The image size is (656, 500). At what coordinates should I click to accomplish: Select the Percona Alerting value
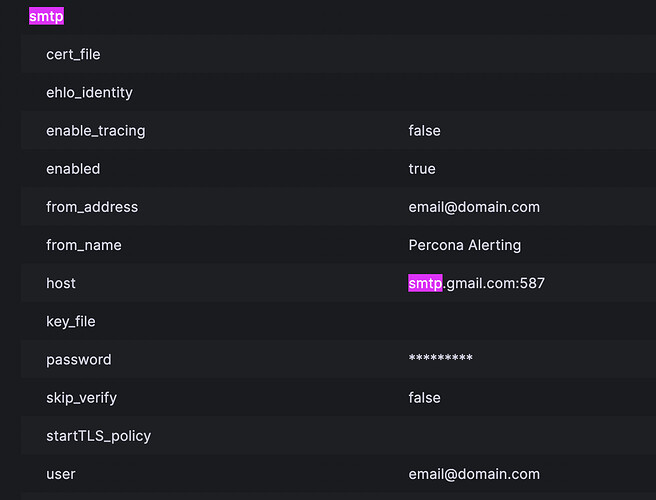point(465,245)
